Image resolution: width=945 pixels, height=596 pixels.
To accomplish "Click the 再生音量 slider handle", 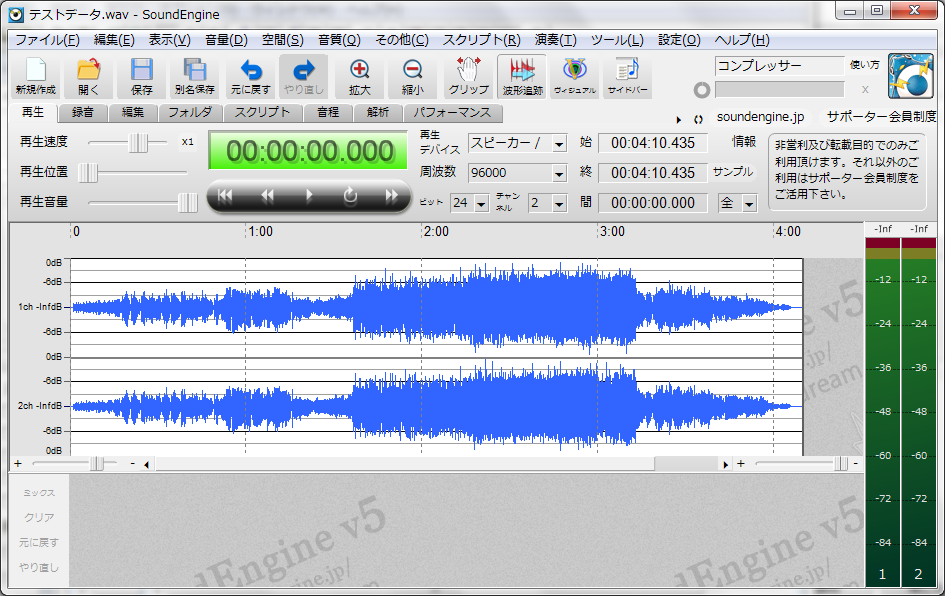I will coord(187,202).
